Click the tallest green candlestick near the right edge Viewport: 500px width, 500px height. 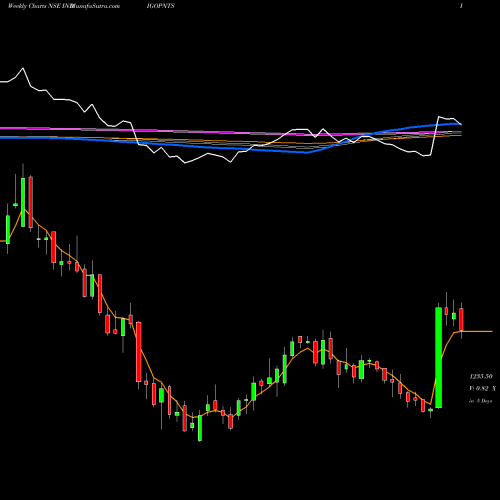(x=439, y=357)
